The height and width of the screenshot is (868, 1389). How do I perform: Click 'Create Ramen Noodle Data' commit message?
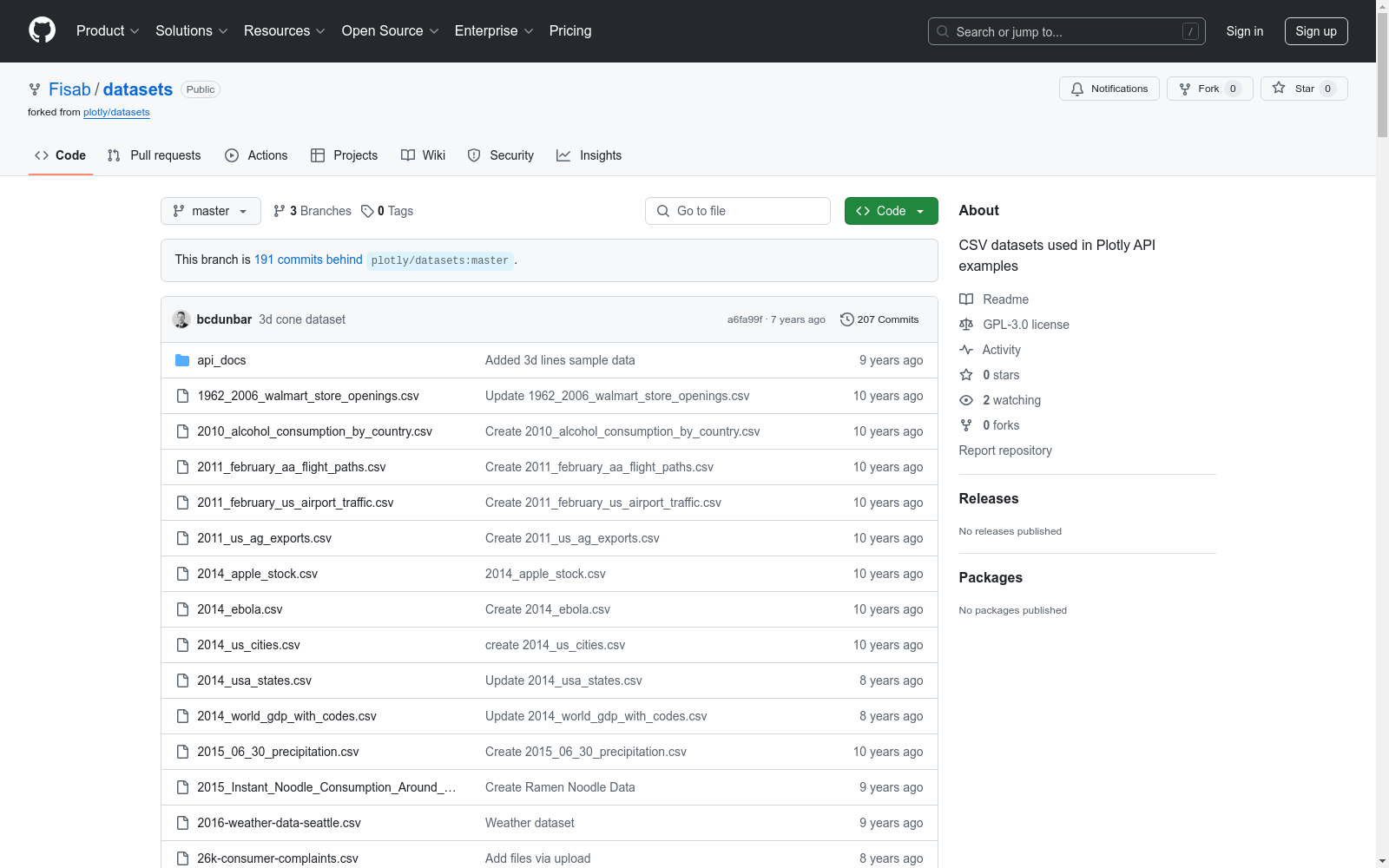(x=560, y=787)
